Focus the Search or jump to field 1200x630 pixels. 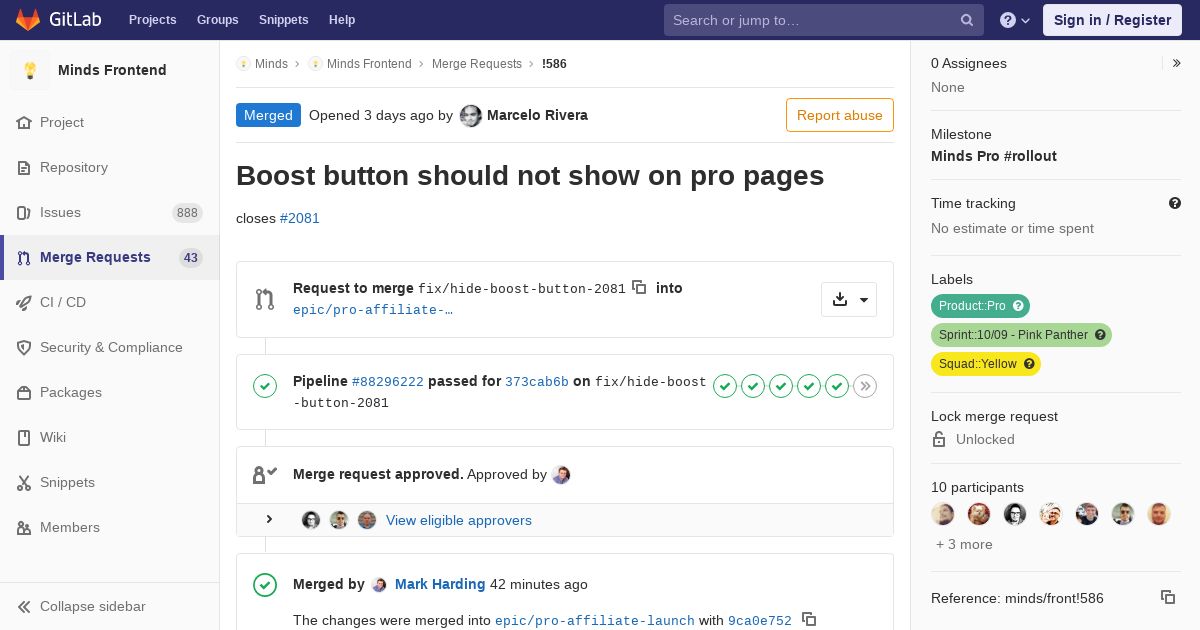(x=810, y=20)
